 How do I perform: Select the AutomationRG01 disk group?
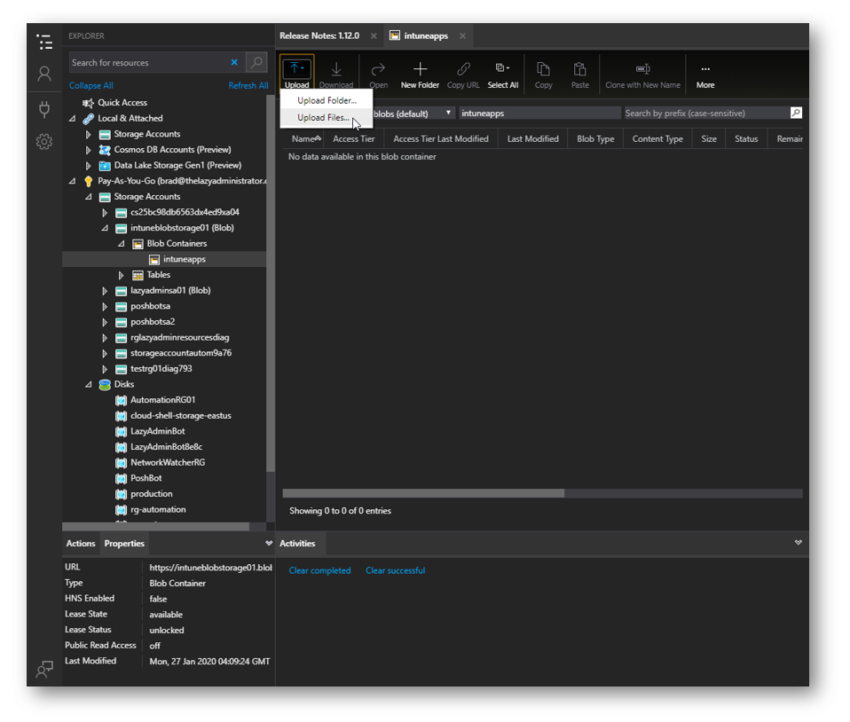point(163,399)
